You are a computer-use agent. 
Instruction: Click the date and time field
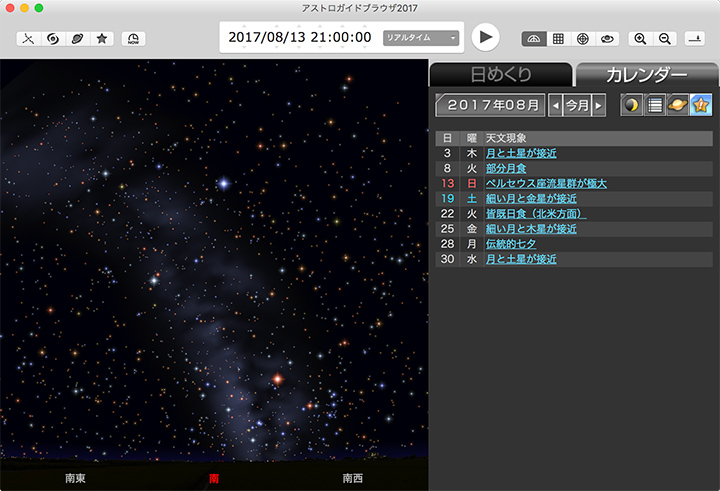pos(300,37)
